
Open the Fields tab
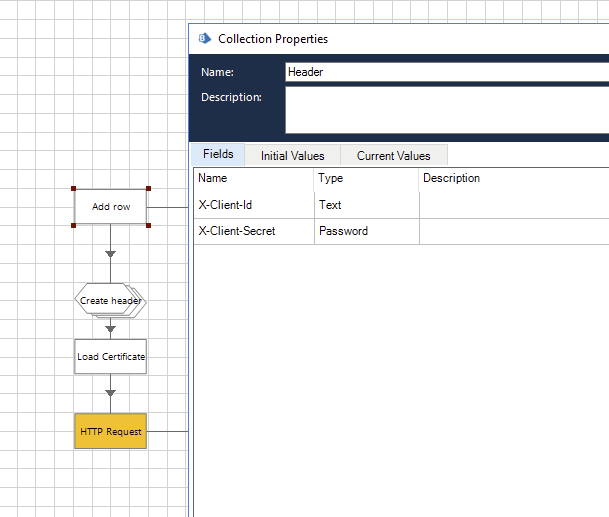point(218,154)
